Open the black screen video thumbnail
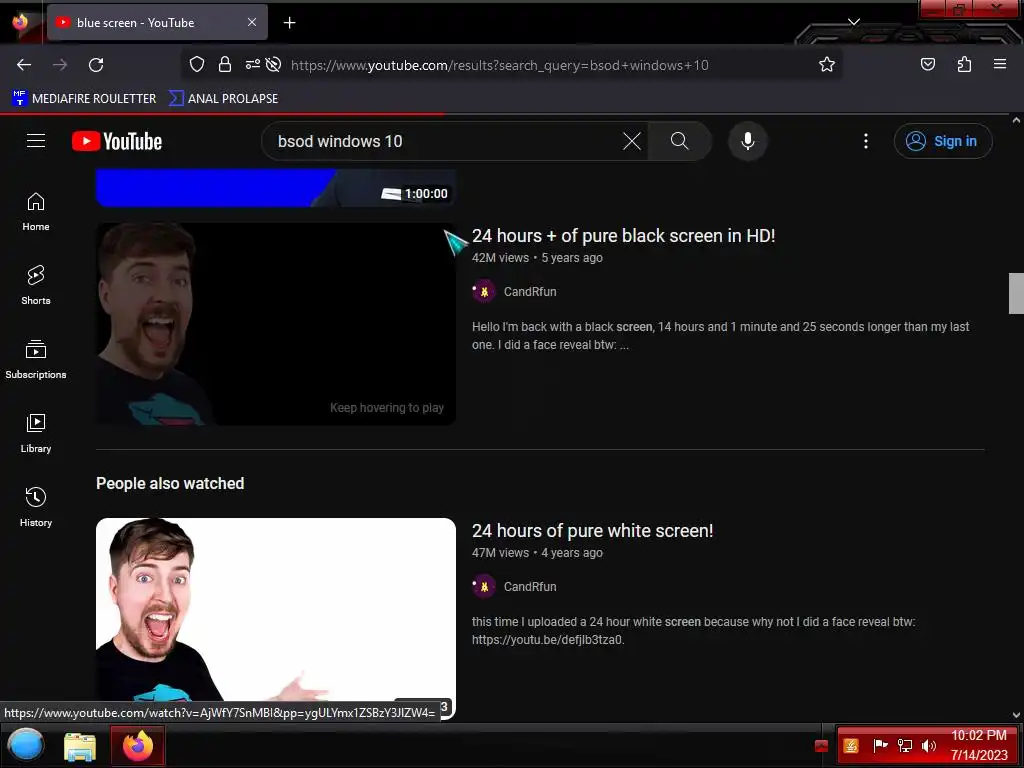The height and width of the screenshot is (768, 1024). point(276,324)
